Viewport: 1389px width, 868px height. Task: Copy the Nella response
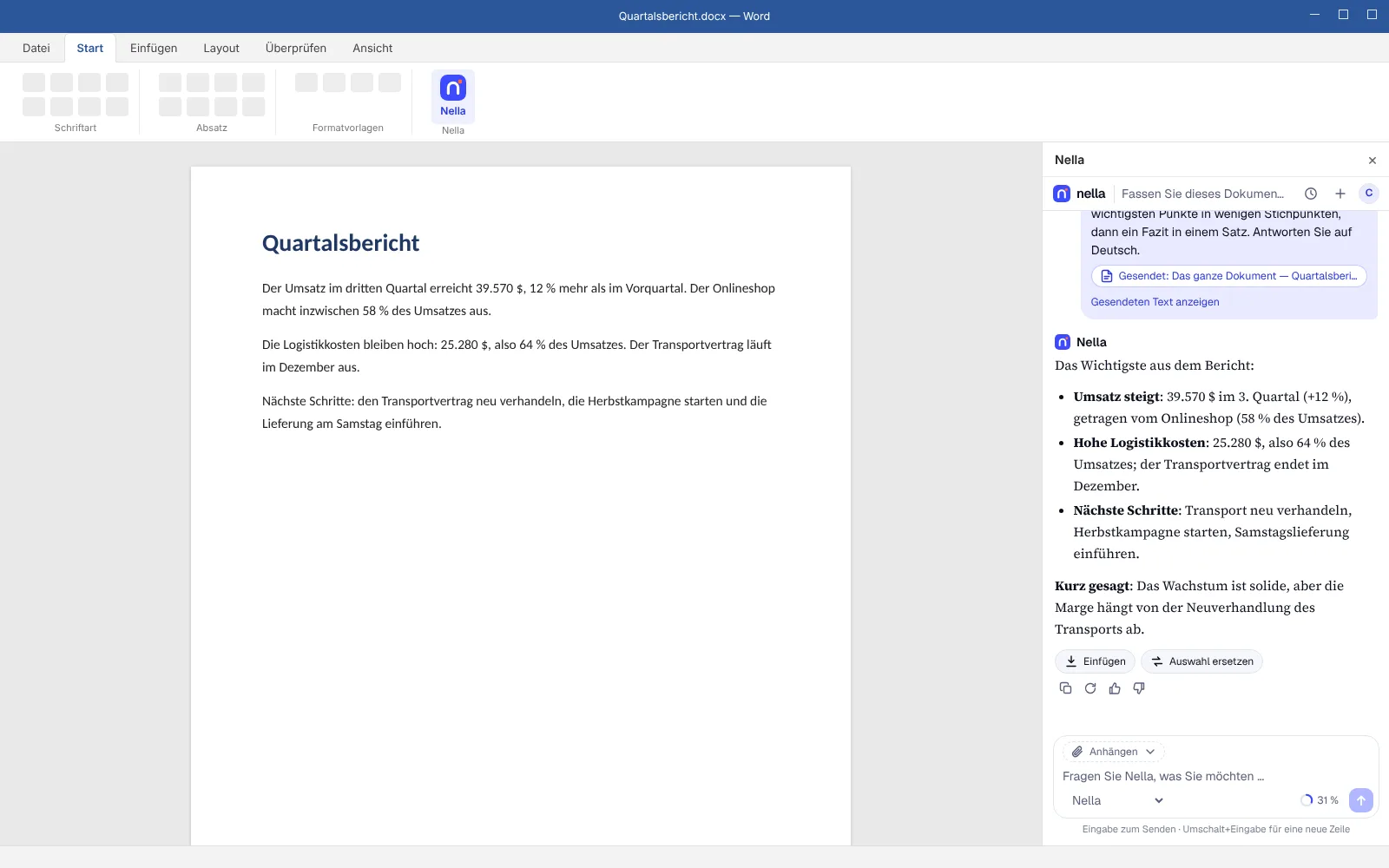pyautogui.click(x=1065, y=688)
